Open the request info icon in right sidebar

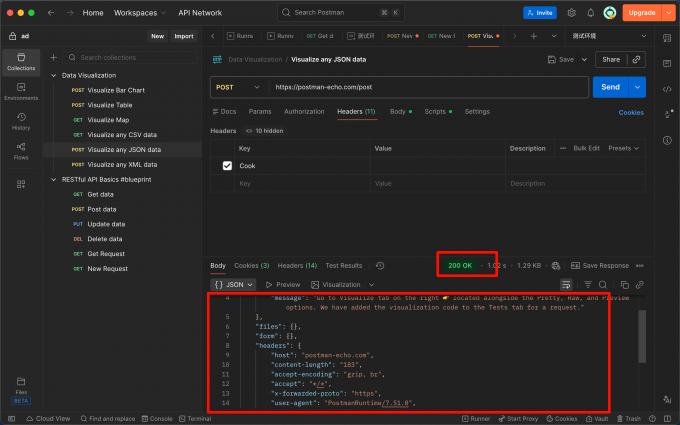pos(667,140)
